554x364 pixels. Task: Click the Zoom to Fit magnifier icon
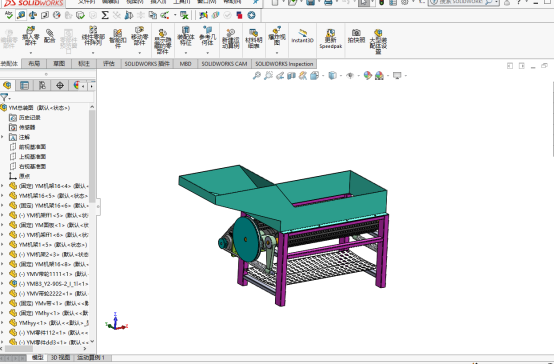257,75
